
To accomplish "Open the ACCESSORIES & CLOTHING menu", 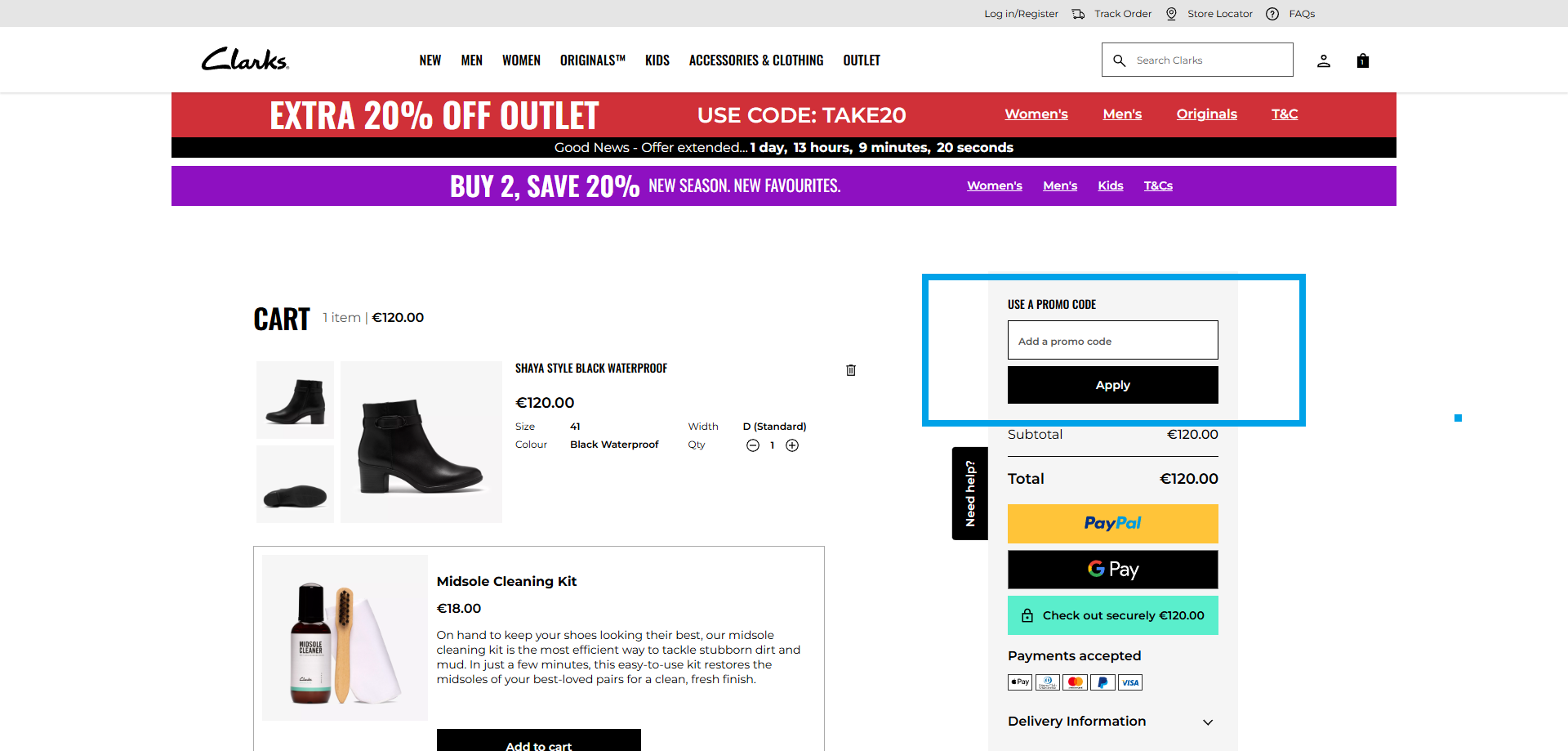I will click(x=756, y=60).
